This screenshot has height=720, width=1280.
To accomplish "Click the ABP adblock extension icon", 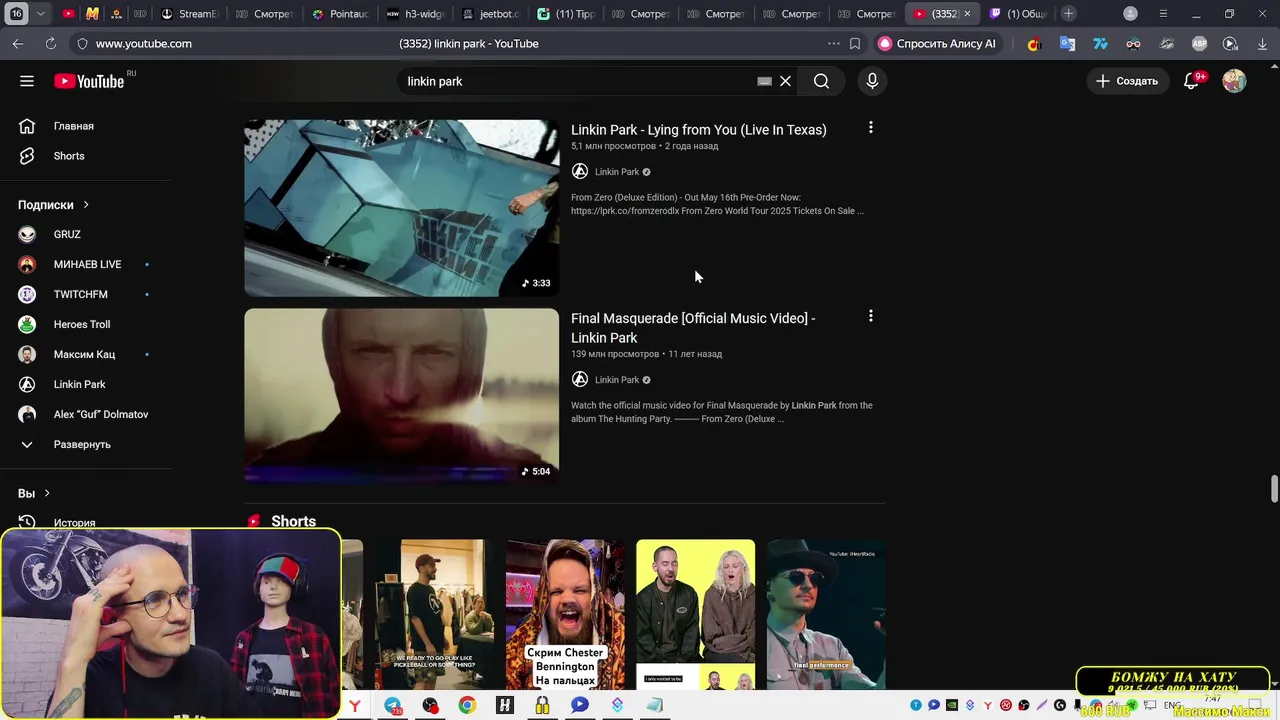I will (1199, 44).
